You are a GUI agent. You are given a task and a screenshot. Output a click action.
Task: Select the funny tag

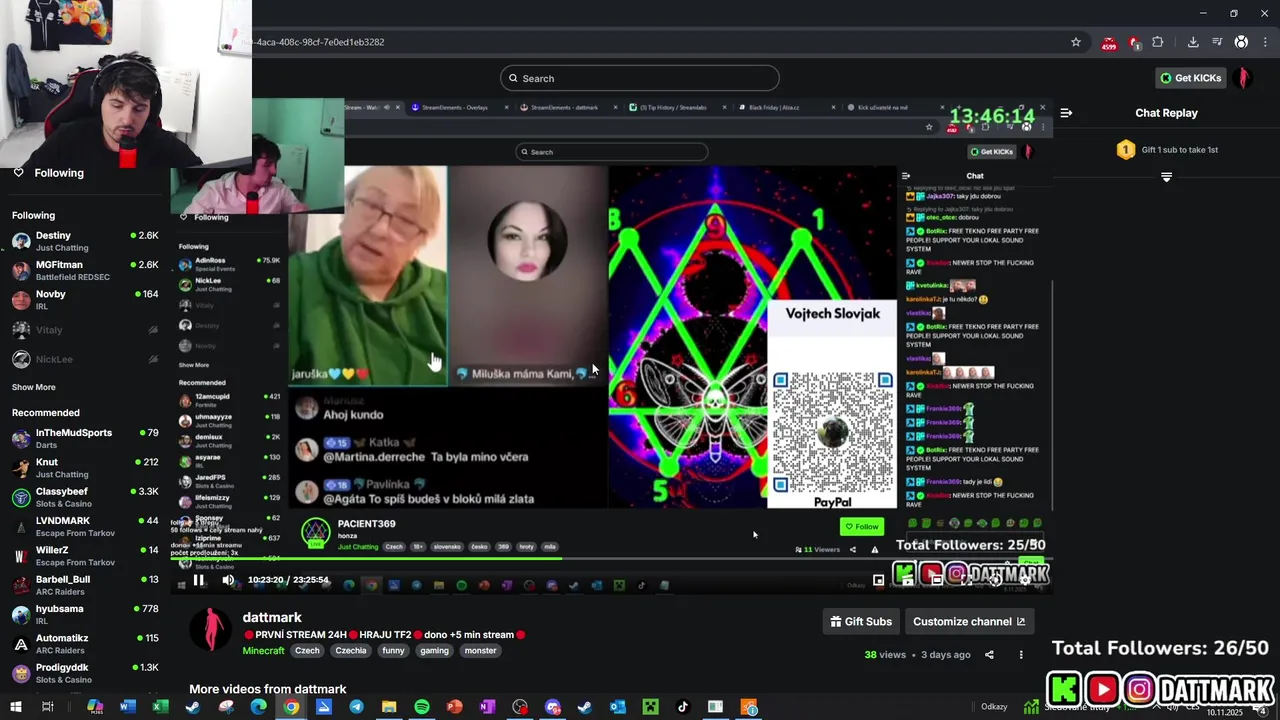(393, 650)
